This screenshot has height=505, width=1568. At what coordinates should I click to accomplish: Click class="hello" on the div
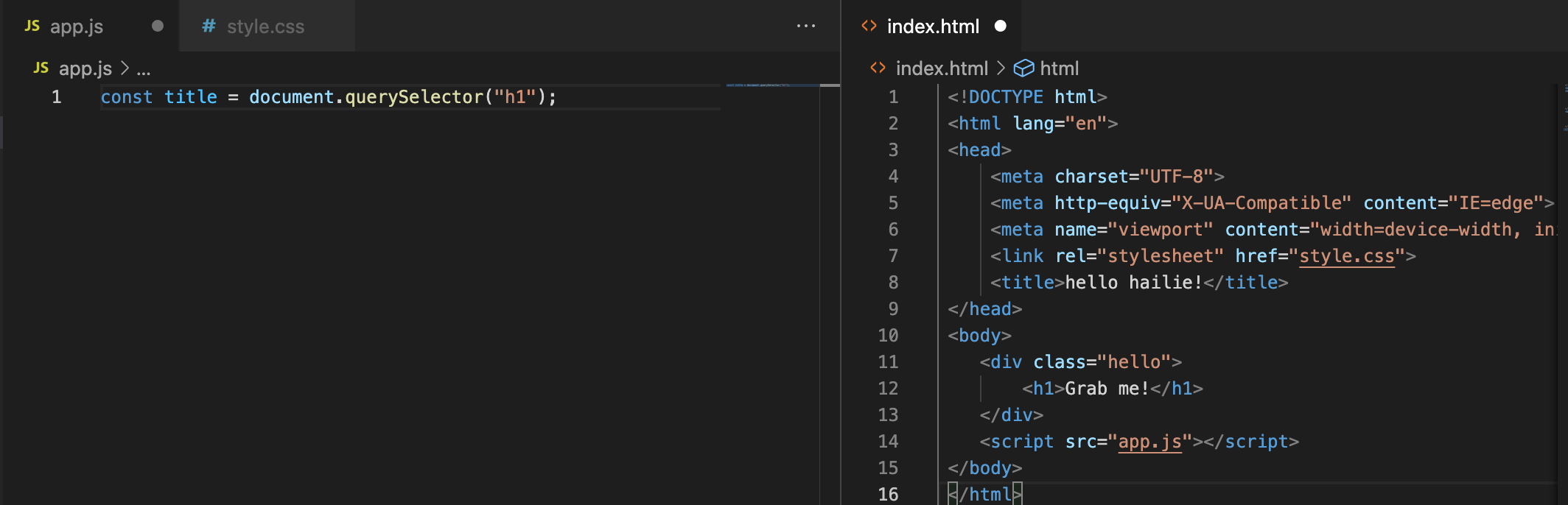pos(1102,362)
